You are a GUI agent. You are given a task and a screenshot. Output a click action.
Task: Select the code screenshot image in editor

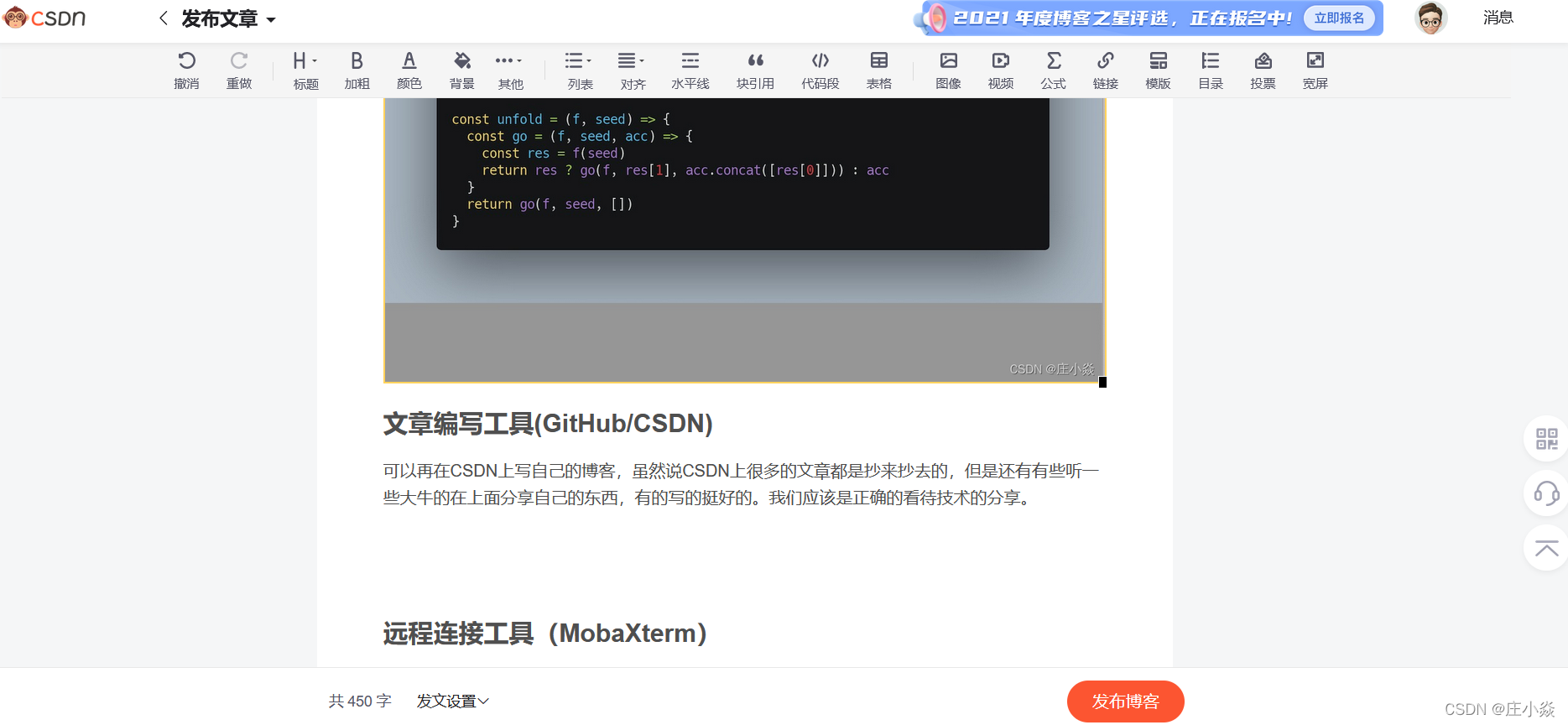pos(744,240)
